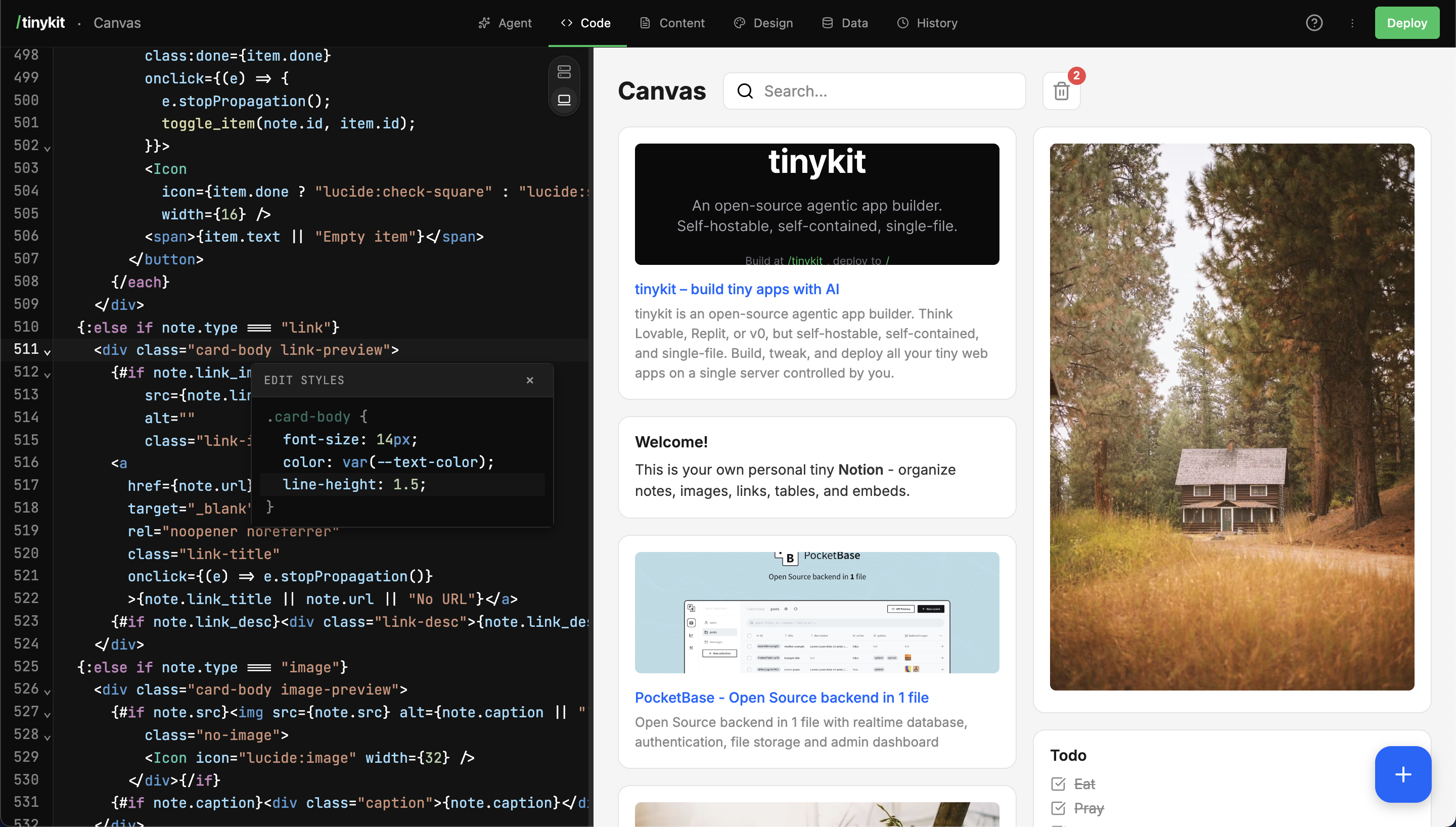1456x827 pixels.
Task: Click the trash icon with badge
Action: tap(1061, 91)
